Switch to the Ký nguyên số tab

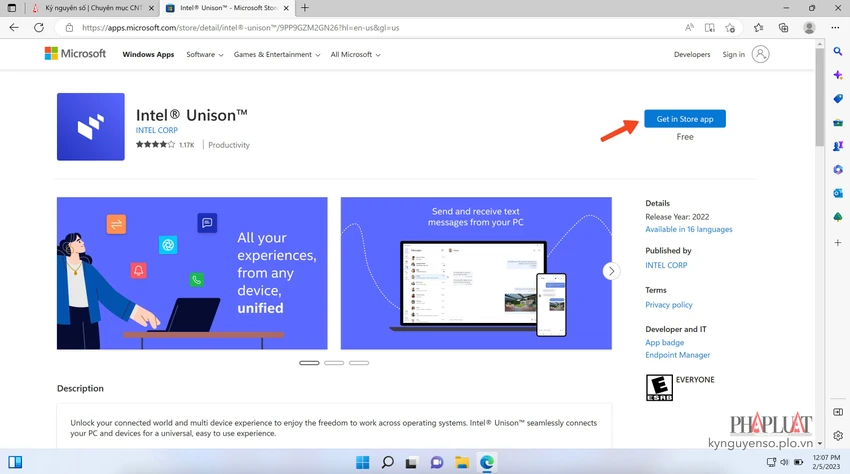click(93, 8)
